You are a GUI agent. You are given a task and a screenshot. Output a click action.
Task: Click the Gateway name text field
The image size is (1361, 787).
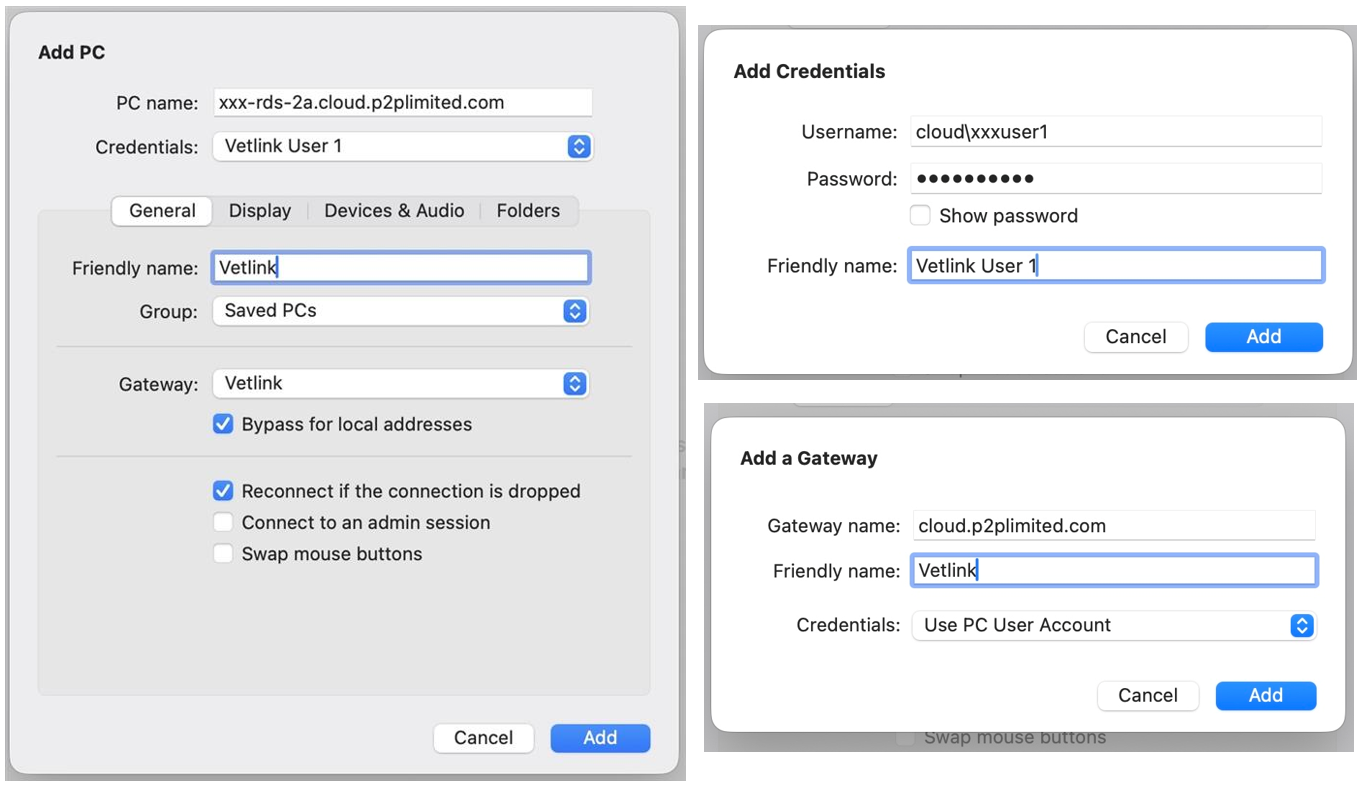[1112, 526]
